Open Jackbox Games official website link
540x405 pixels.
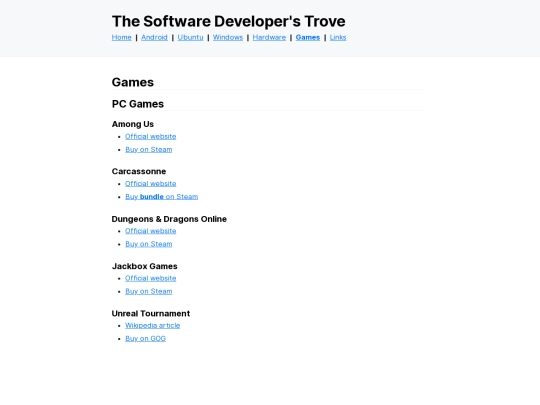pyautogui.click(x=150, y=278)
